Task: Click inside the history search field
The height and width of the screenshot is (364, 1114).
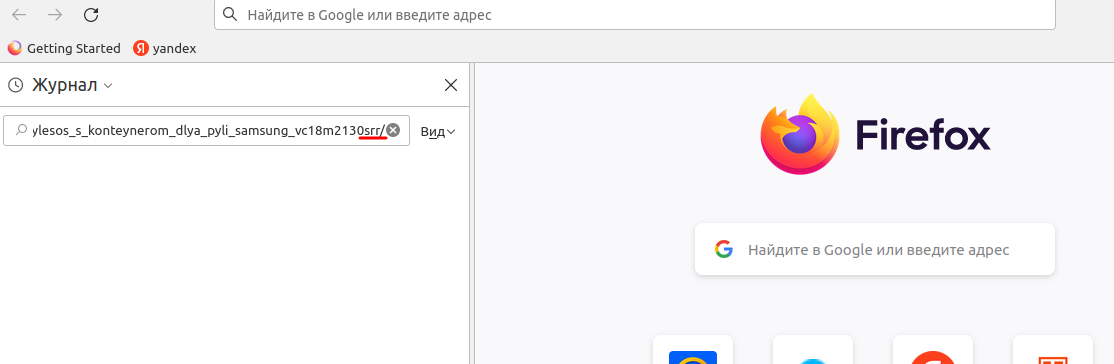Action: pyautogui.click(x=206, y=131)
